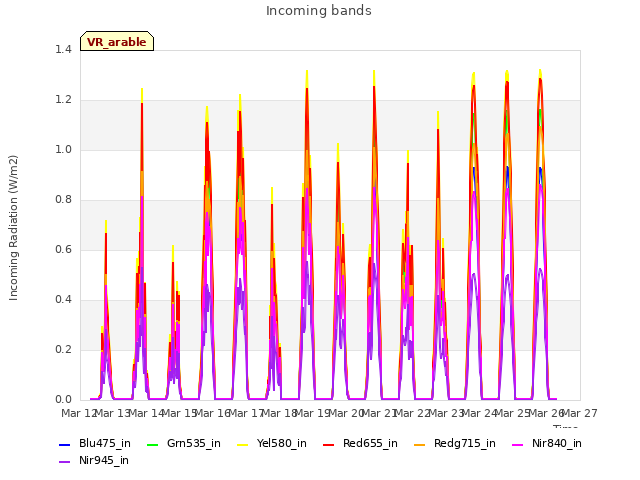Click the 0.0 y-axis tick label
The width and height of the screenshot is (640, 480).
[x=63, y=400]
